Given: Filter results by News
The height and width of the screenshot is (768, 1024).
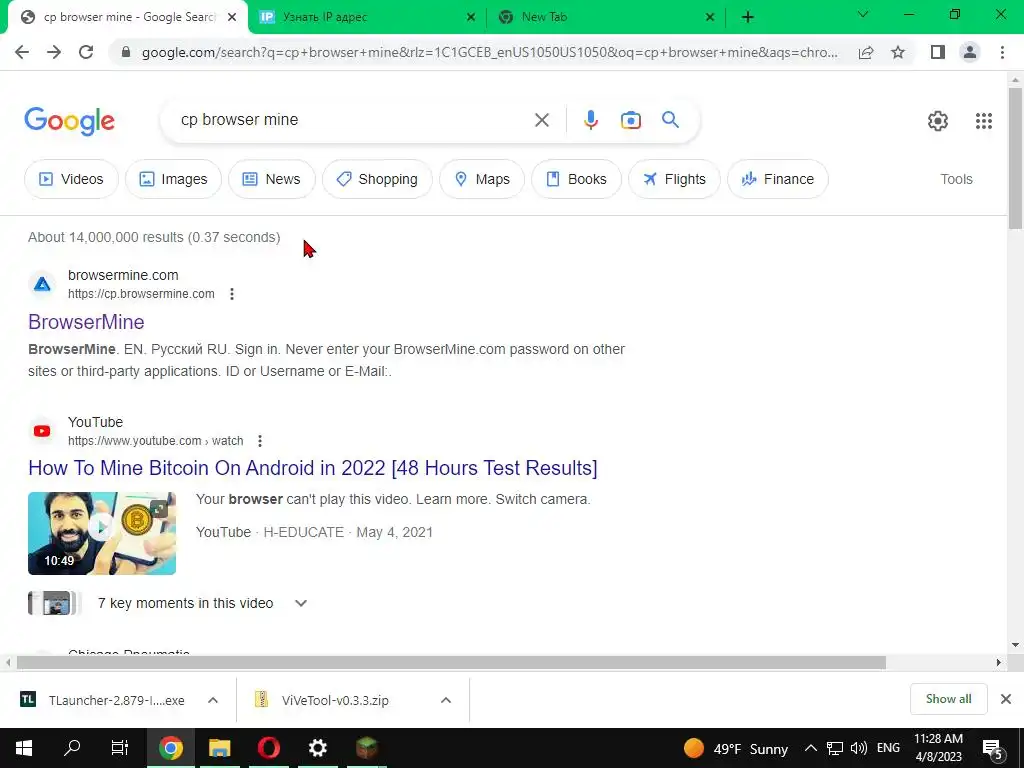Looking at the screenshot, I should pos(272,179).
